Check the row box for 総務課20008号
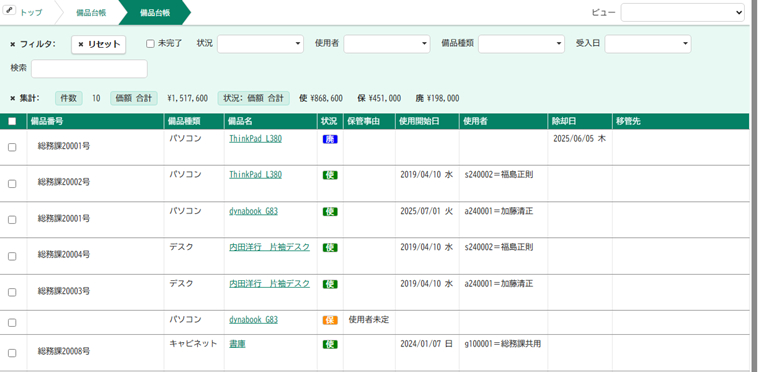759x372 pixels. point(12,353)
